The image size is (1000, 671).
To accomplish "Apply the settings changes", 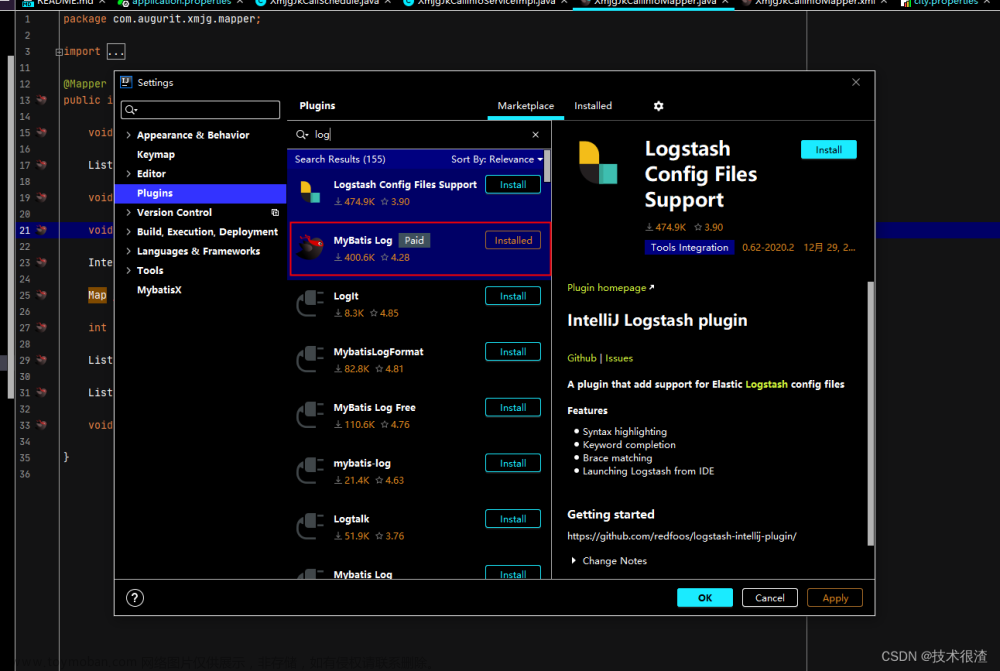I will point(835,598).
